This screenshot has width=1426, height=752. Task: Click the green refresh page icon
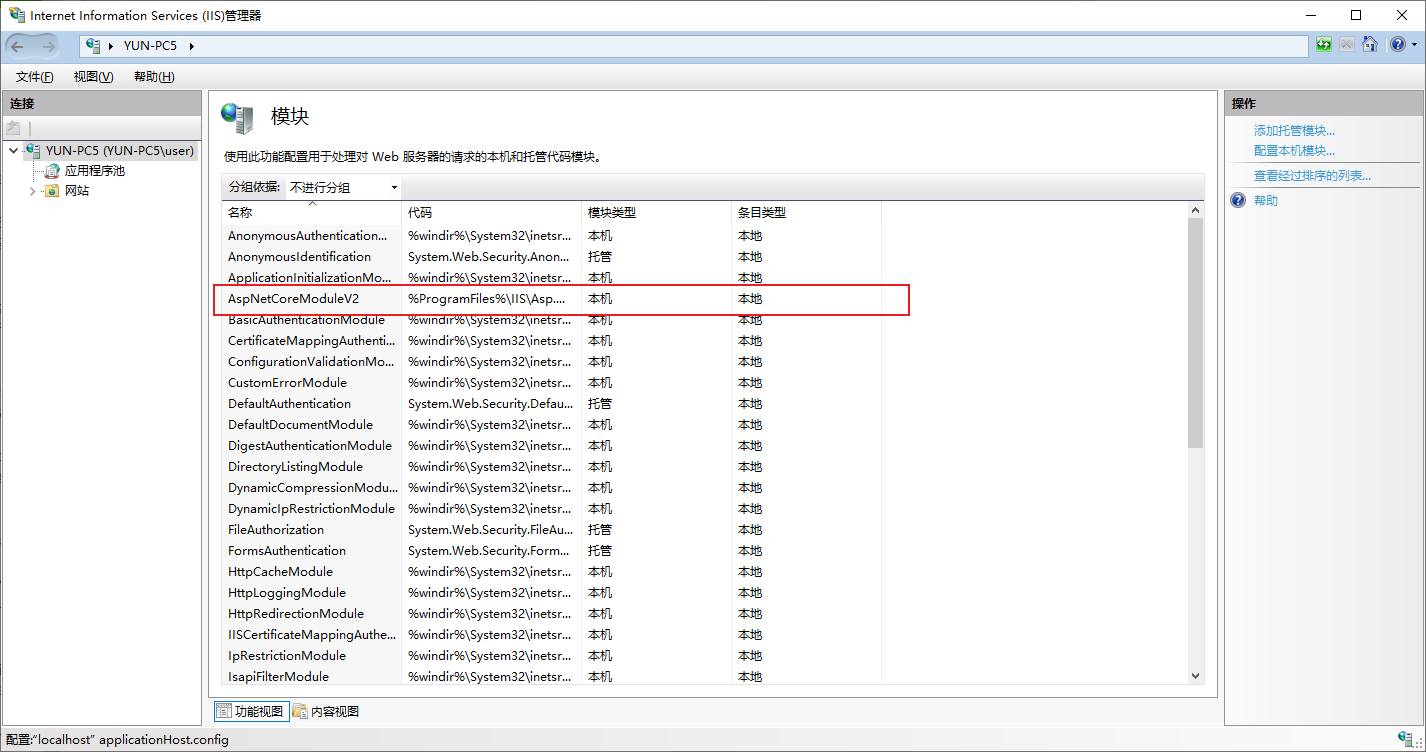(x=1324, y=45)
